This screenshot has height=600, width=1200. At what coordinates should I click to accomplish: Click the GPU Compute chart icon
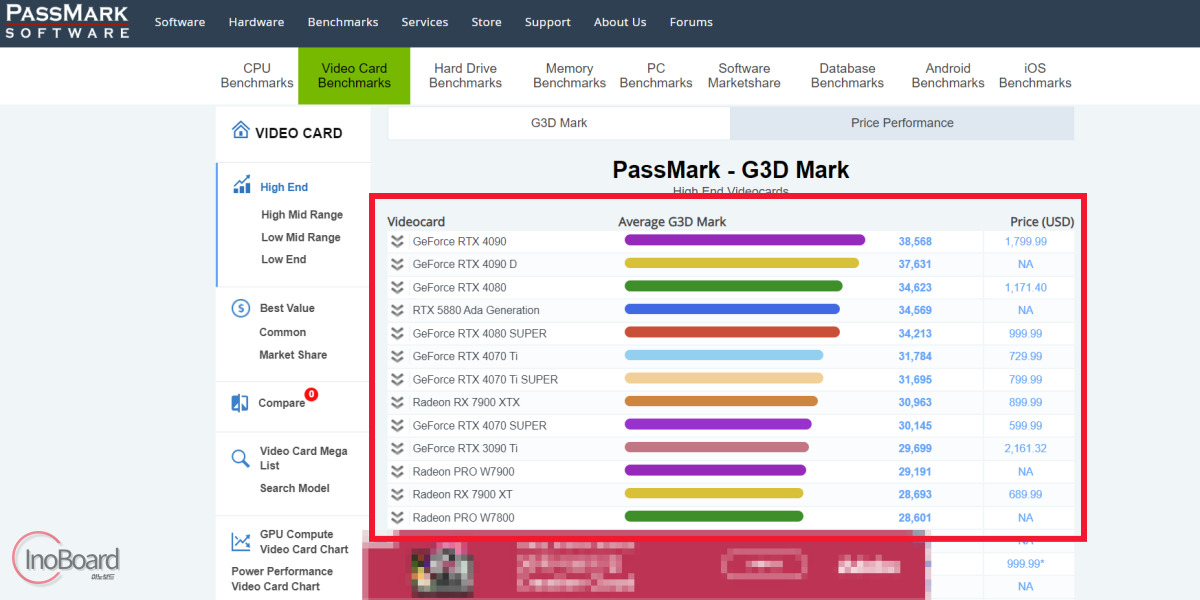click(x=240, y=542)
